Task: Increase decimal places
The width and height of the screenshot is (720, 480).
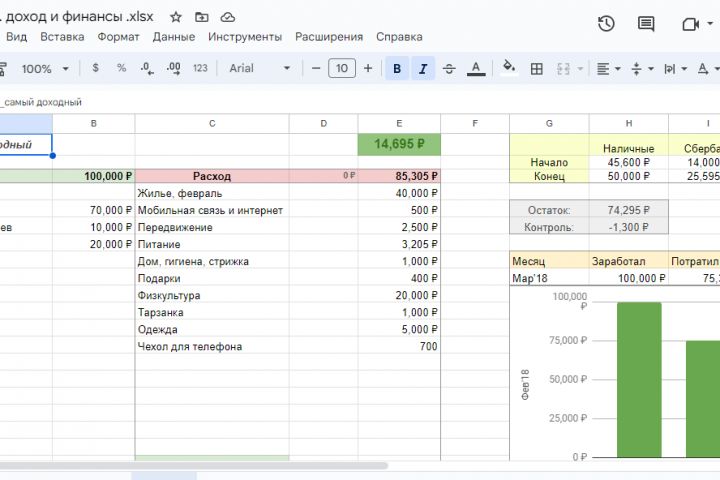Action: (174, 68)
